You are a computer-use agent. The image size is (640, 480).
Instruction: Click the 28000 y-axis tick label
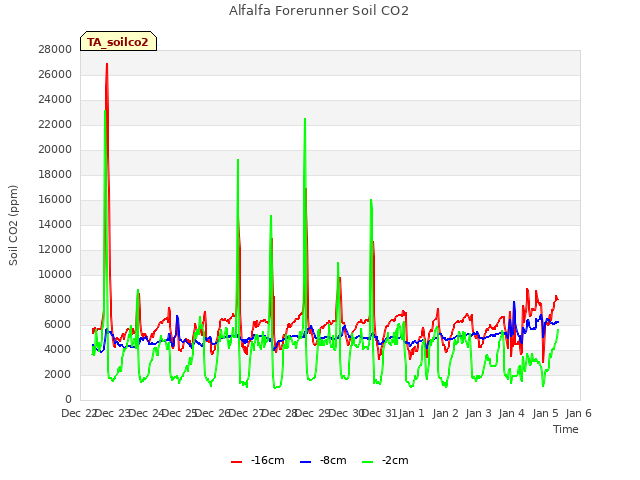click(55, 50)
